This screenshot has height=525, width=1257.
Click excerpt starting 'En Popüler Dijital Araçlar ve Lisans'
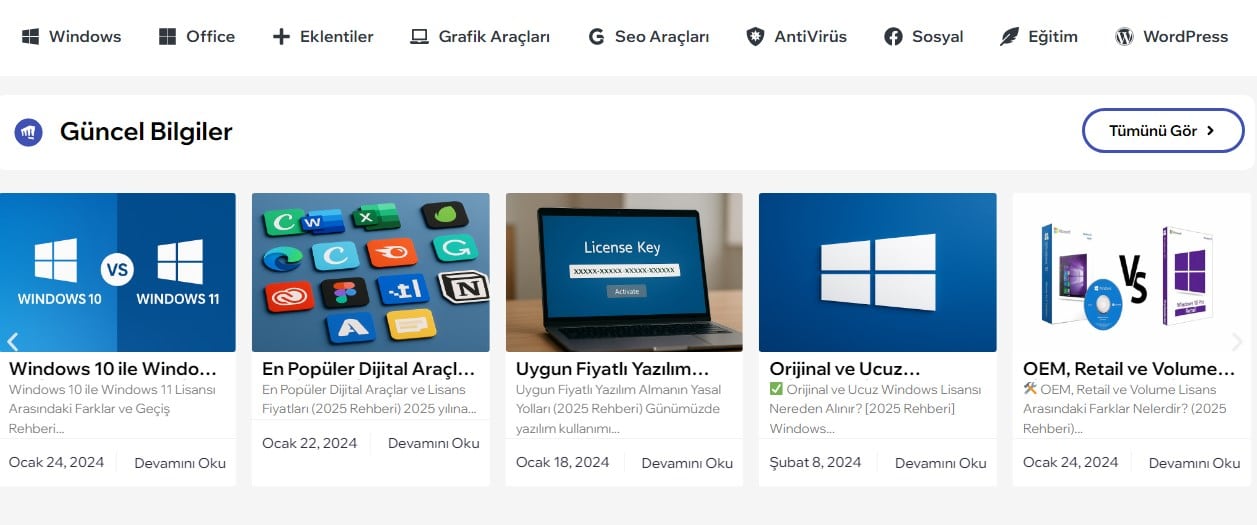coord(369,399)
